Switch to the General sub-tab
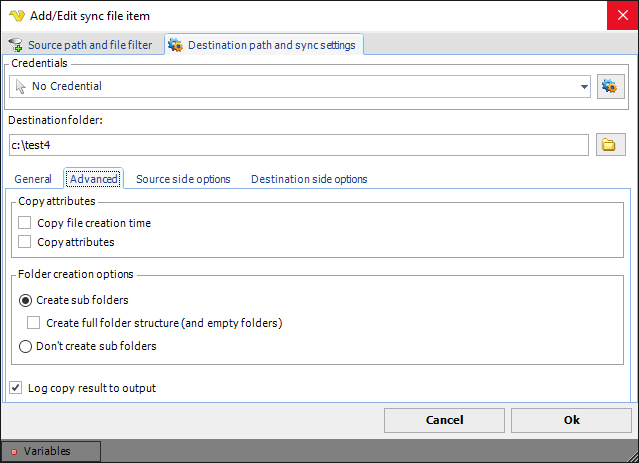This screenshot has height=463, width=639. tap(33, 179)
